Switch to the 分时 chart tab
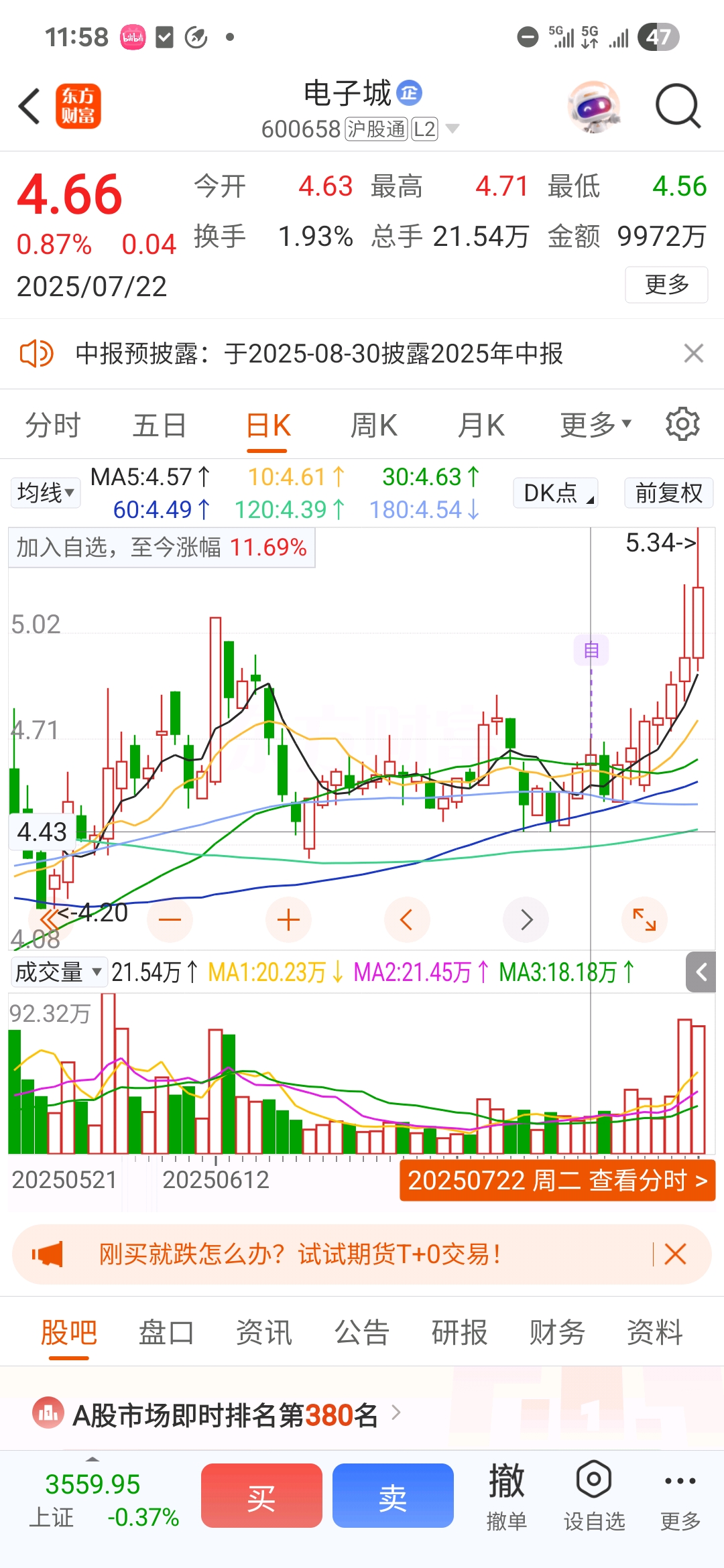The image size is (724, 1568). 53,426
